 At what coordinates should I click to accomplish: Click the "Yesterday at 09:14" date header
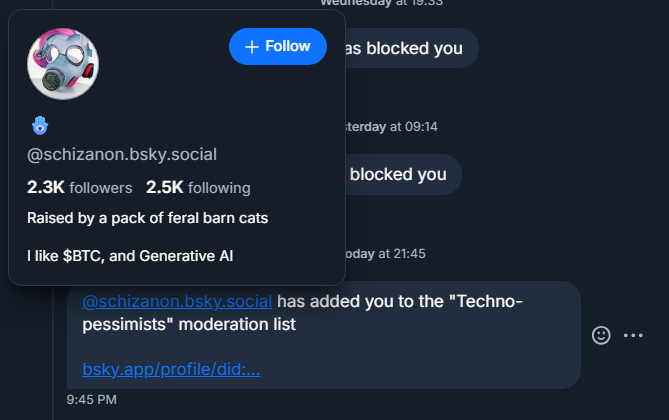click(391, 127)
